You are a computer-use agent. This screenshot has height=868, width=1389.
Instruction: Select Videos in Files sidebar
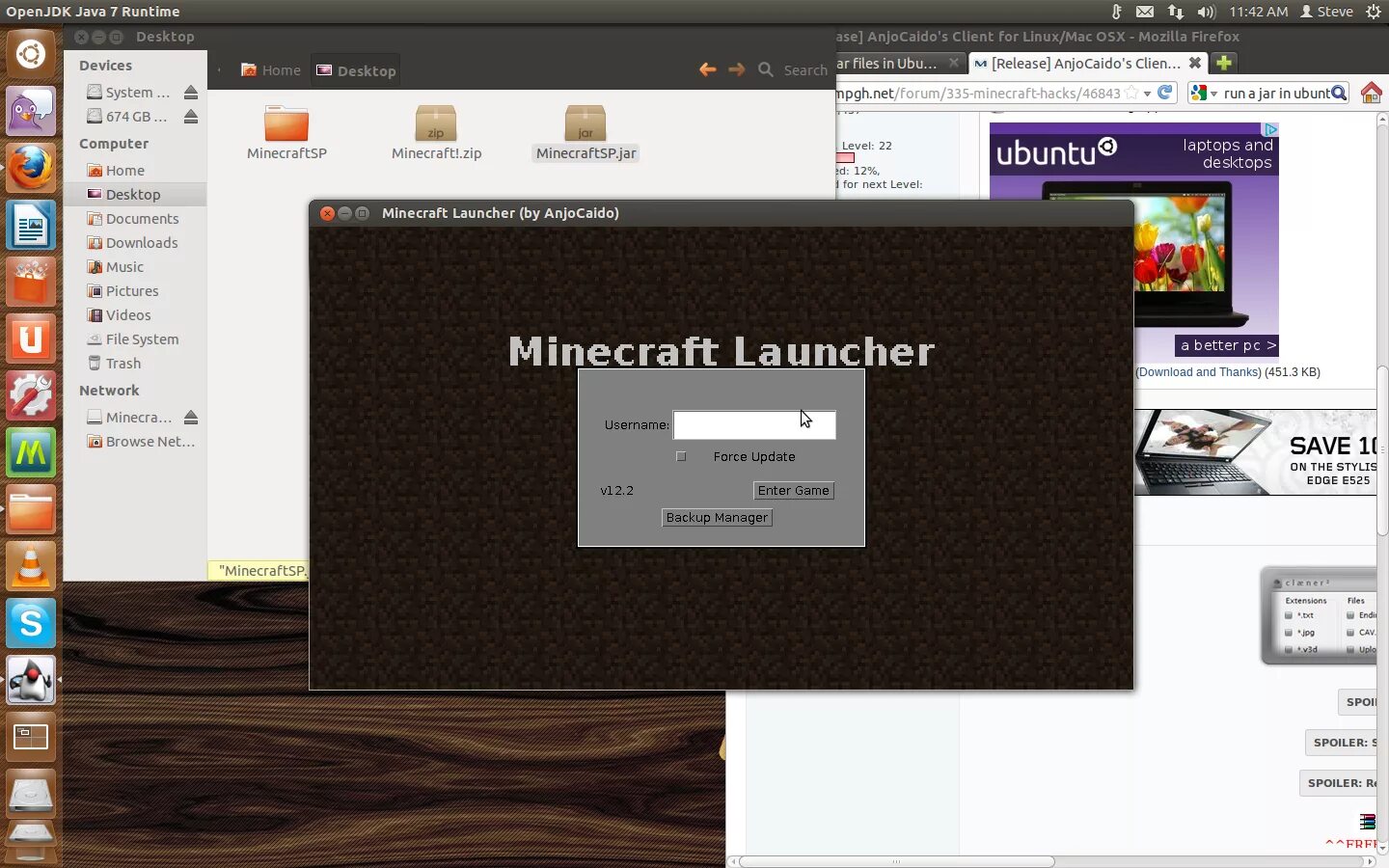tap(135, 314)
